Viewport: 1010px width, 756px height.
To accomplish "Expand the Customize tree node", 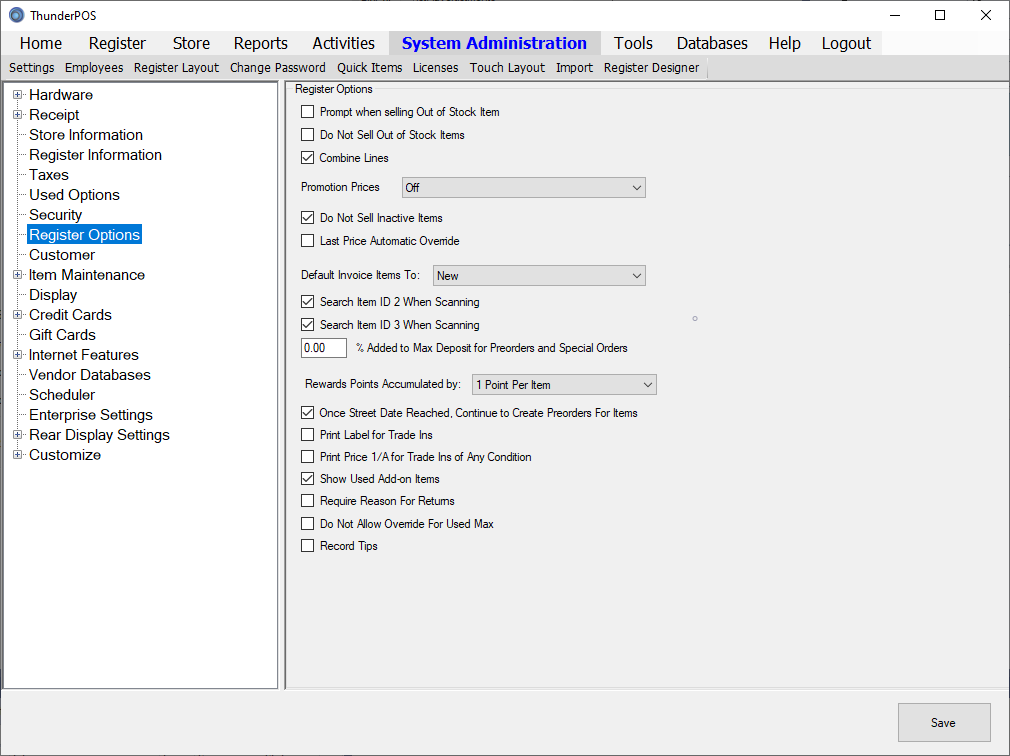I will click(x=18, y=455).
